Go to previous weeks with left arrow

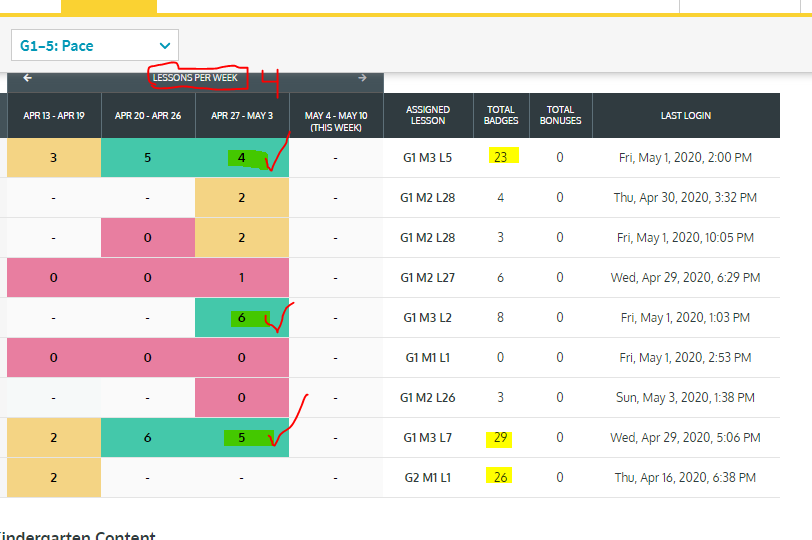pos(27,78)
